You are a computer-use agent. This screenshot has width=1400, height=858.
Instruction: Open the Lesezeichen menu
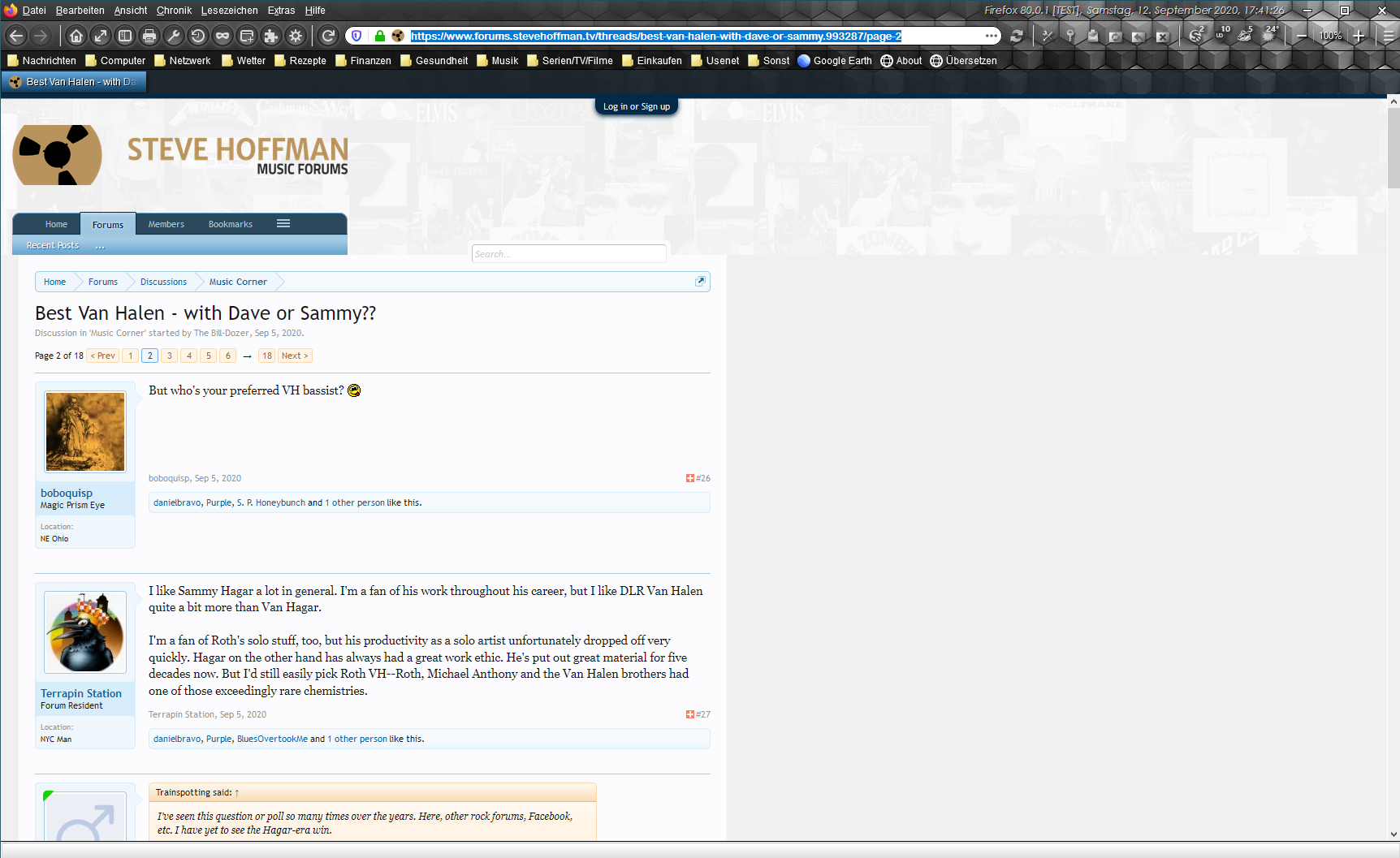coord(229,11)
